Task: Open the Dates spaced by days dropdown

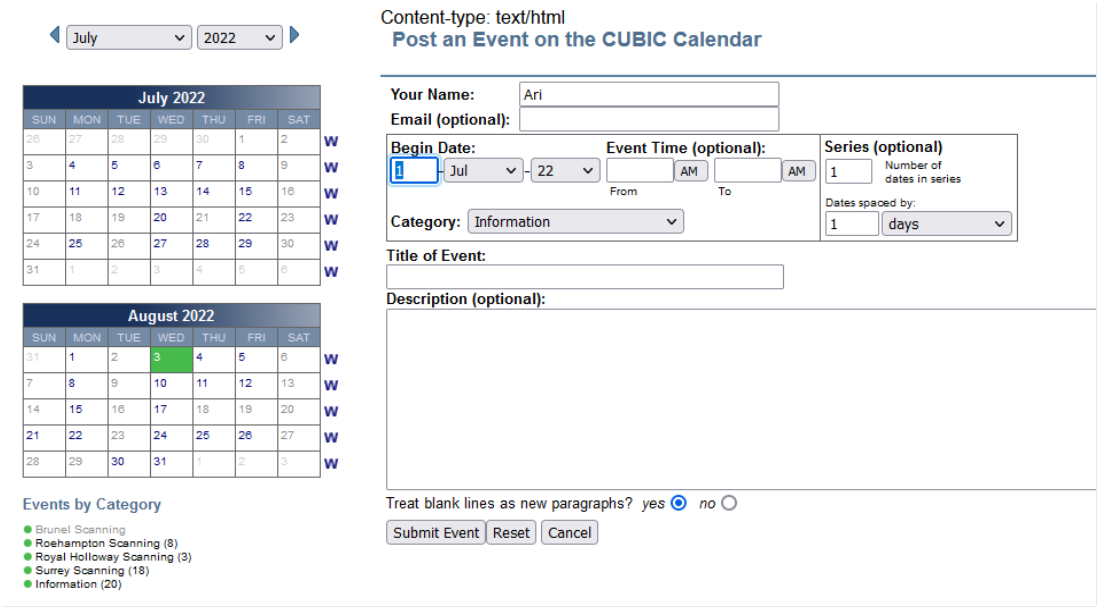Action: click(x=946, y=224)
